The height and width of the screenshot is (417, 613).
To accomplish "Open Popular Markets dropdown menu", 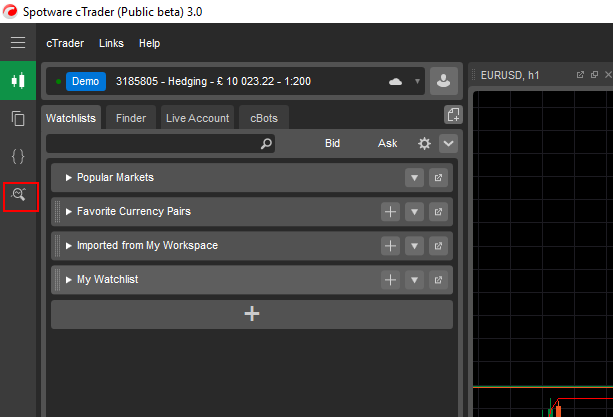I will [414, 178].
